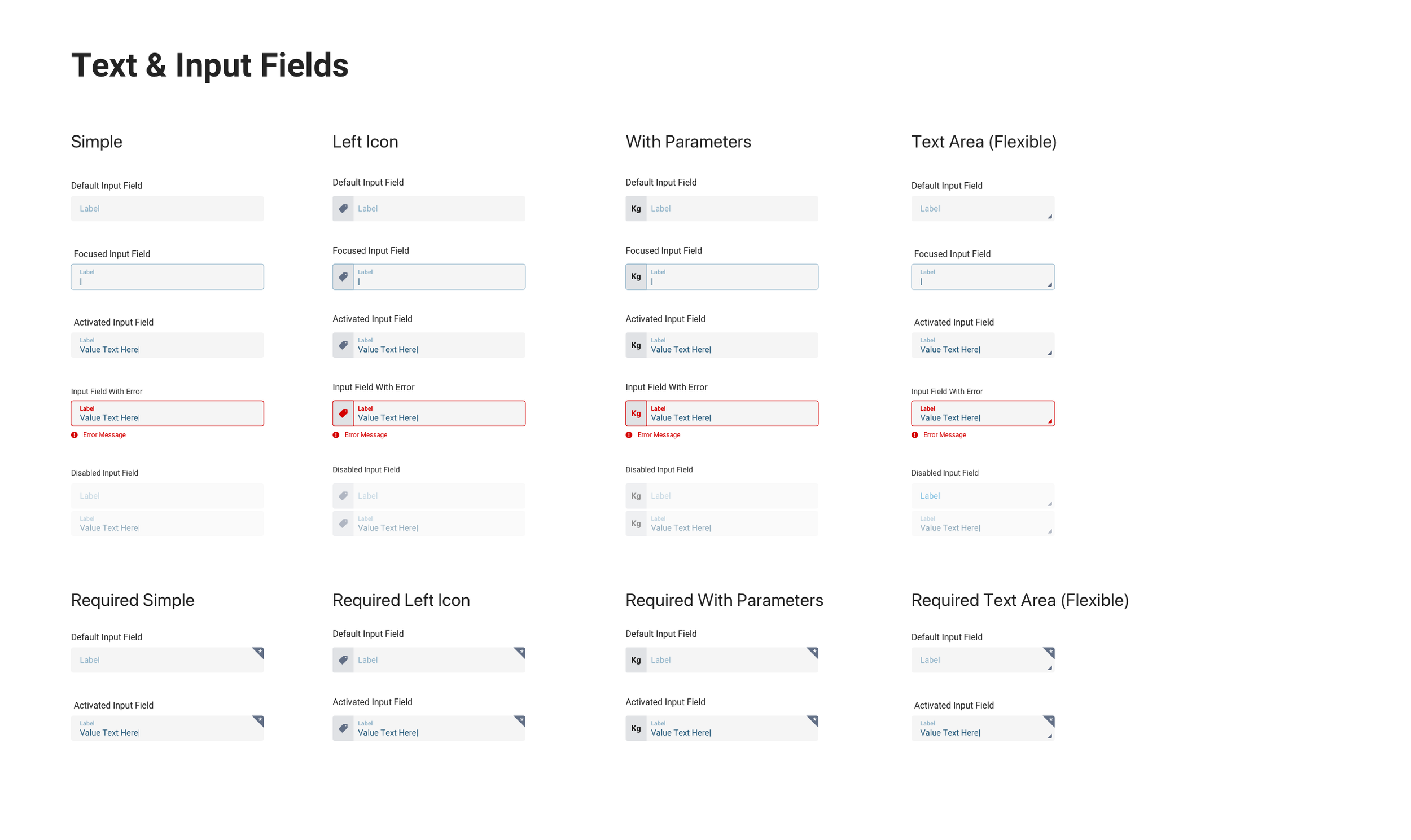Select the red Kg badge in error state field

(636, 413)
